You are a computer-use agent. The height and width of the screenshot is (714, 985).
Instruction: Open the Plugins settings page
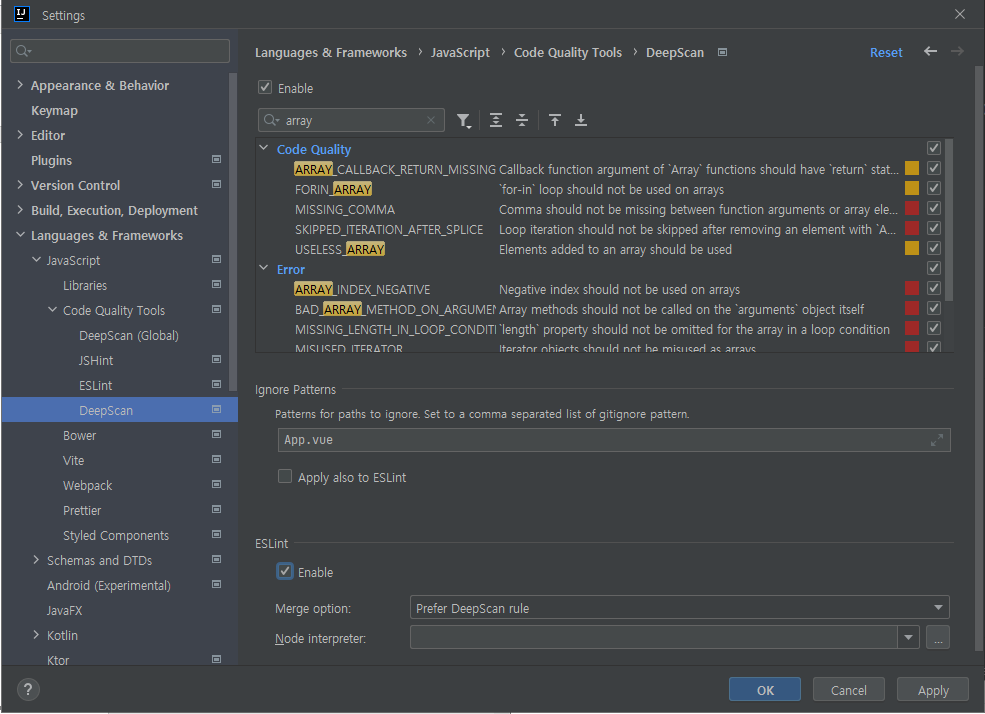click(x=52, y=161)
